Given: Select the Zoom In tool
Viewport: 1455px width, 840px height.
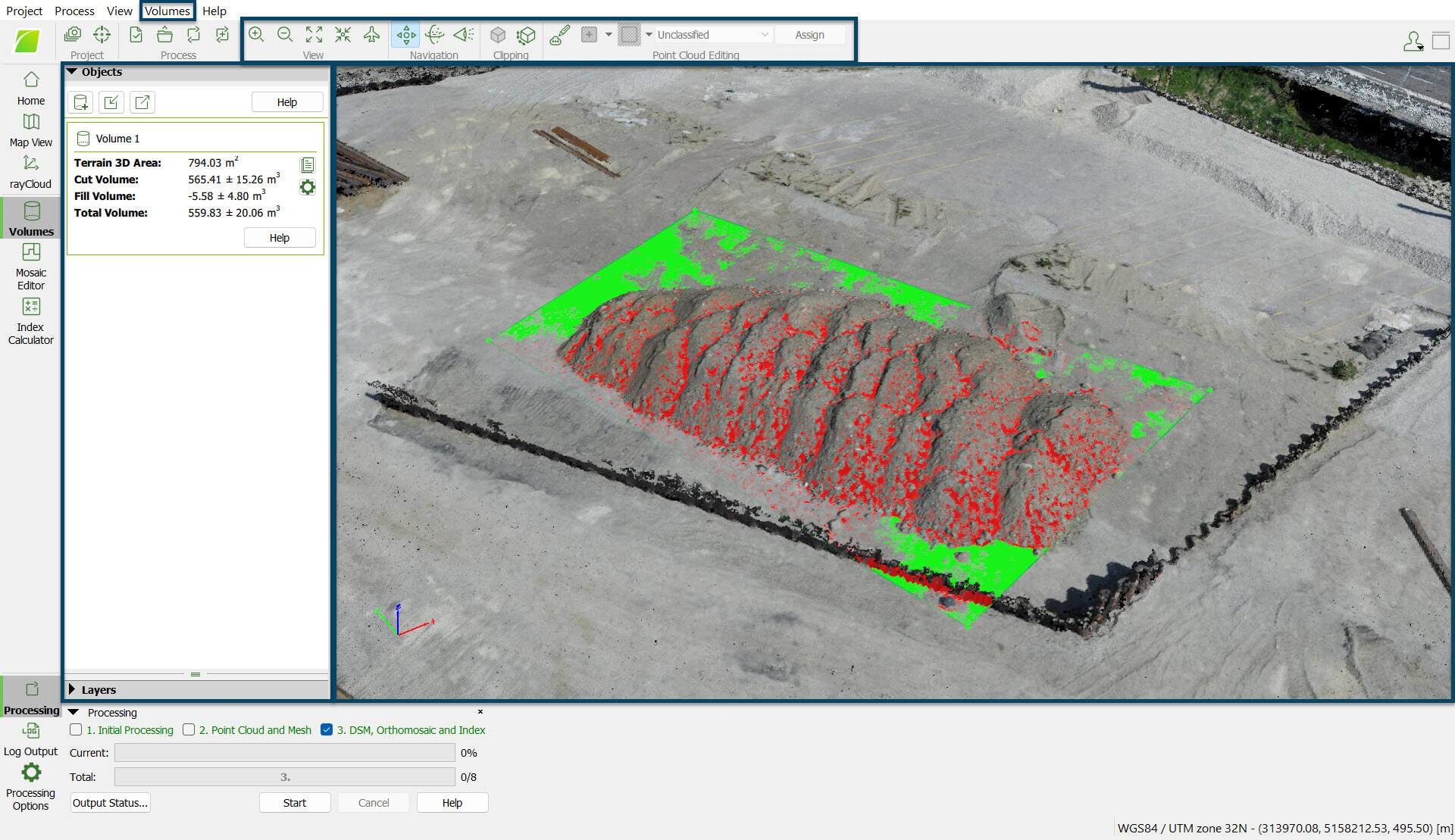Looking at the screenshot, I should pyautogui.click(x=256, y=34).
